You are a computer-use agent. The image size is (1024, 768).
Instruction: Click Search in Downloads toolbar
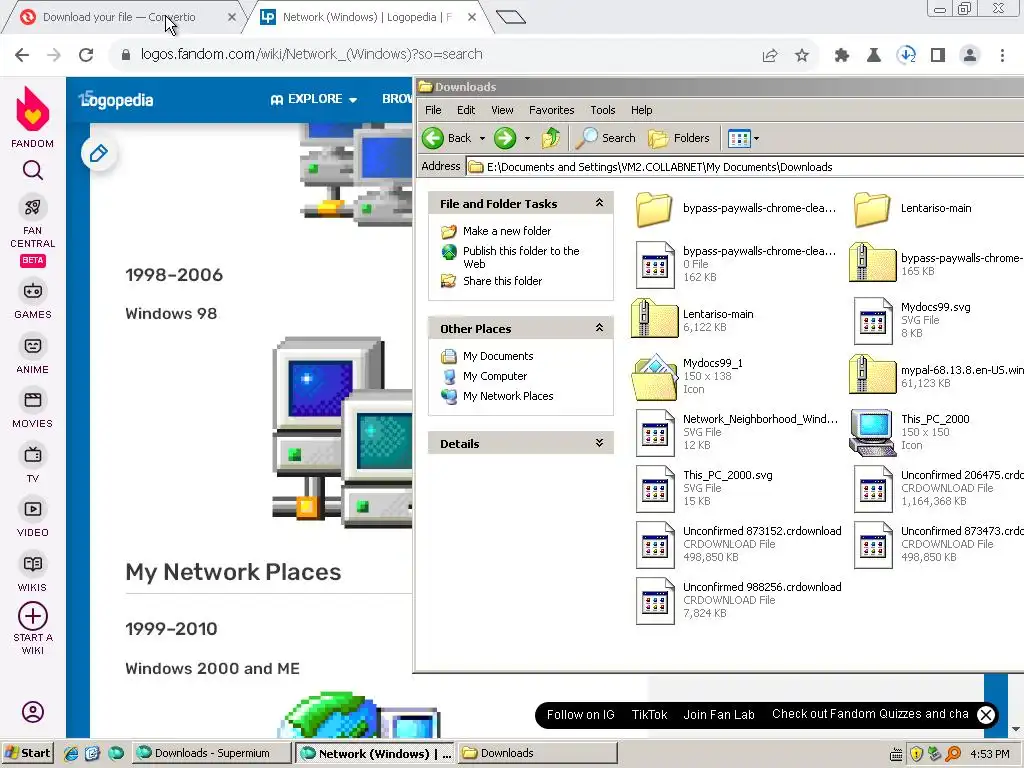606,138
